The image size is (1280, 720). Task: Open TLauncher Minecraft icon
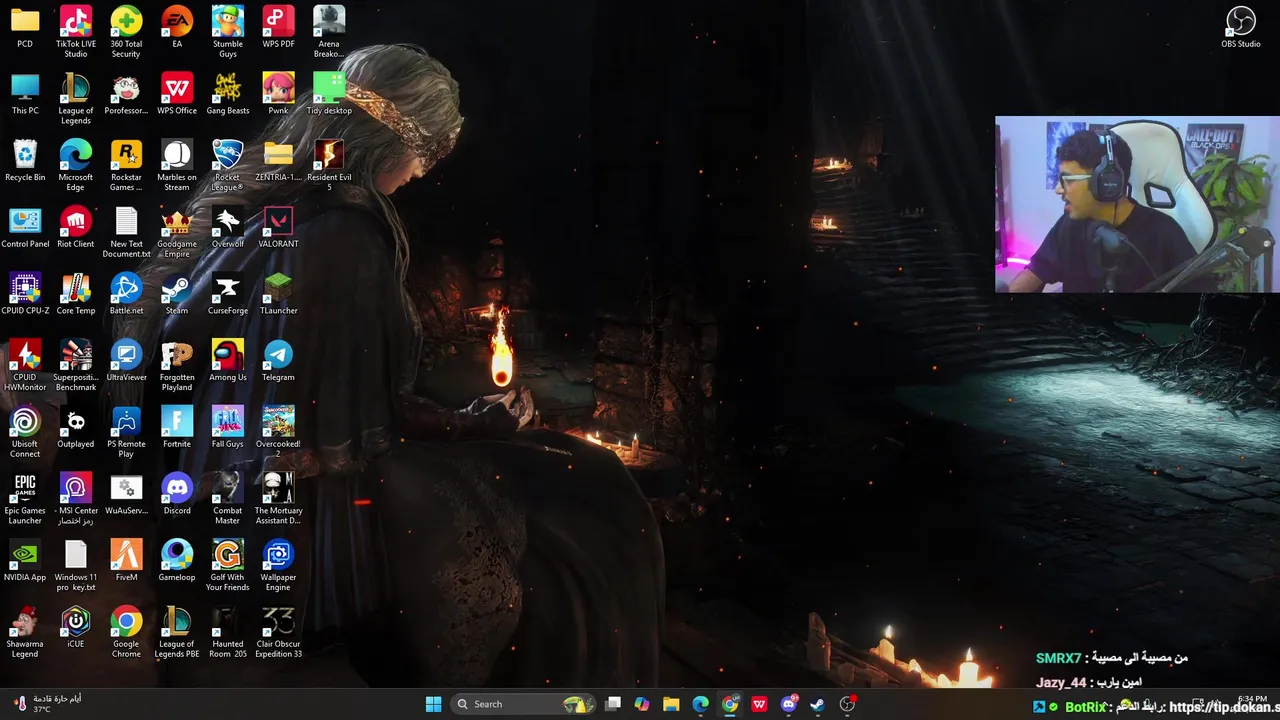coord(278,294)
